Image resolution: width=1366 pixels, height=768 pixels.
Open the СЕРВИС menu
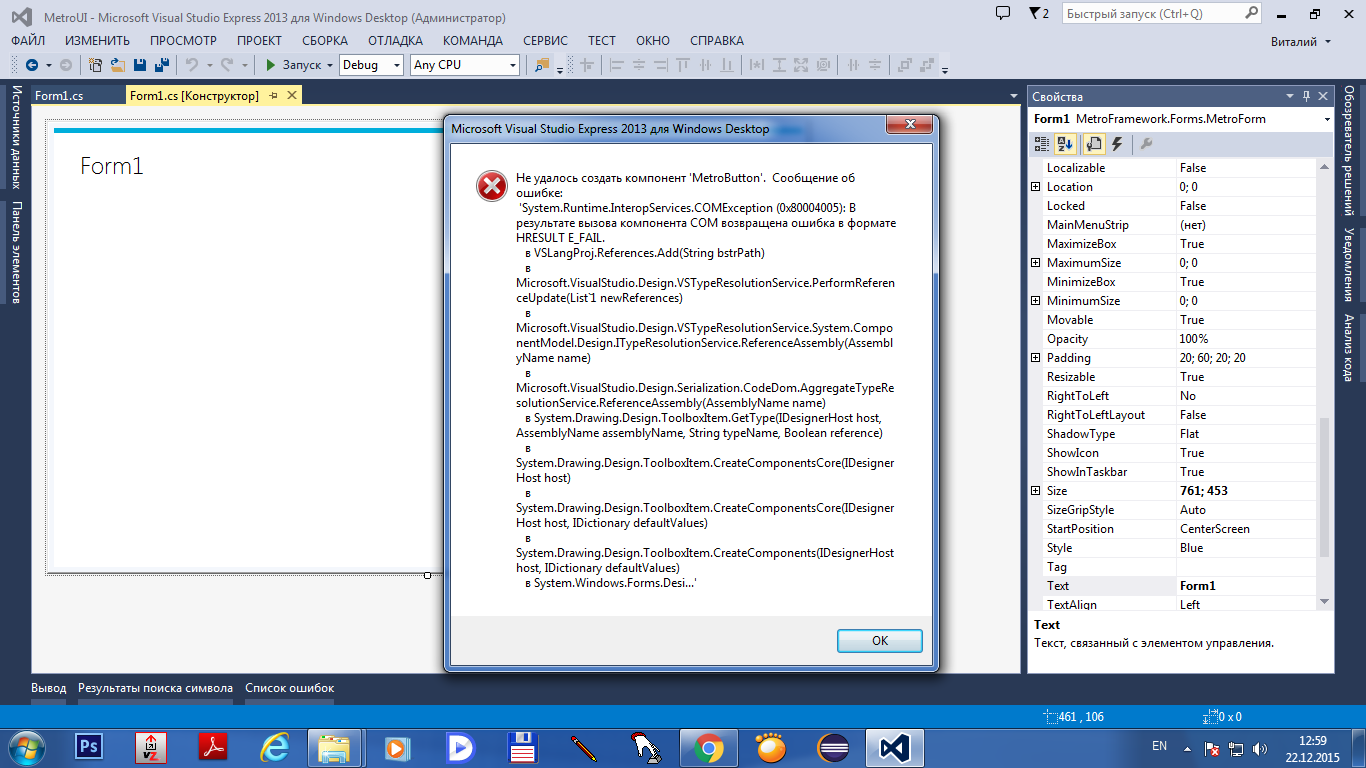[x=545, y=41]
